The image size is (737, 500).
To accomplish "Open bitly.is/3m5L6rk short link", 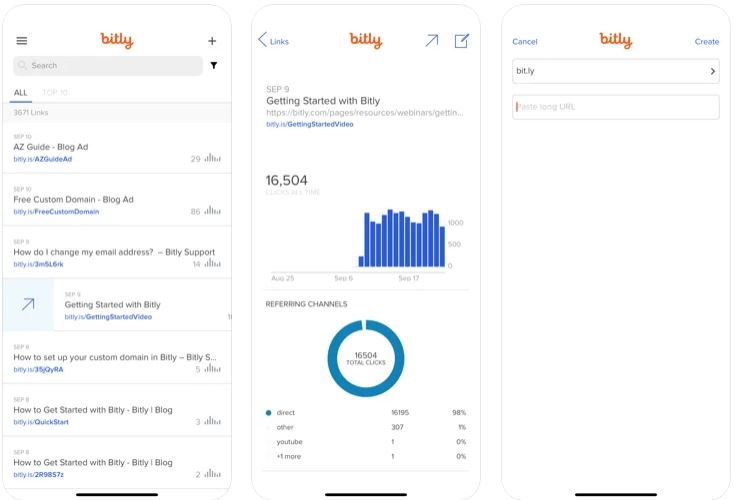I will point(39,265).
